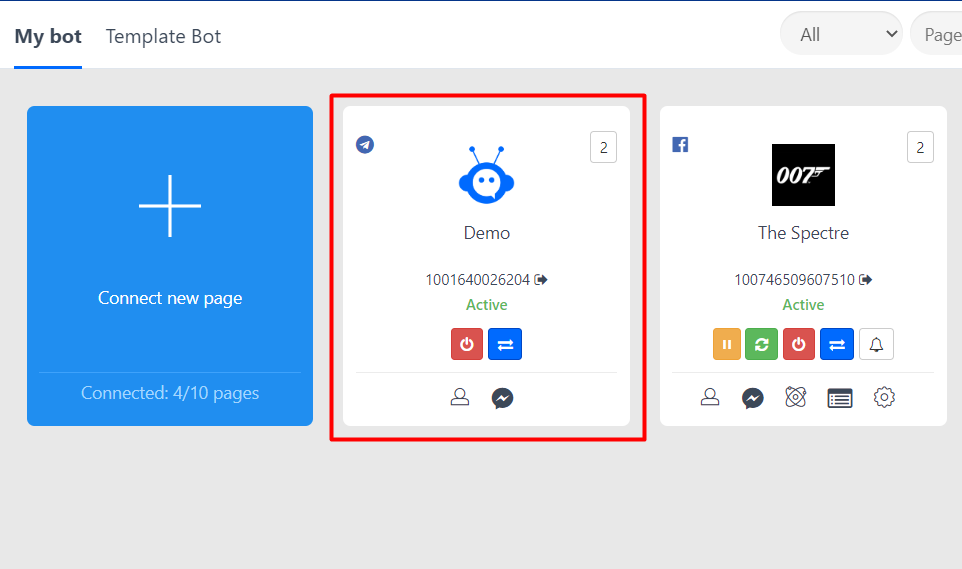Turn off the Demo bot with the power button
This screenshot has height=569, width=962.
467,344
